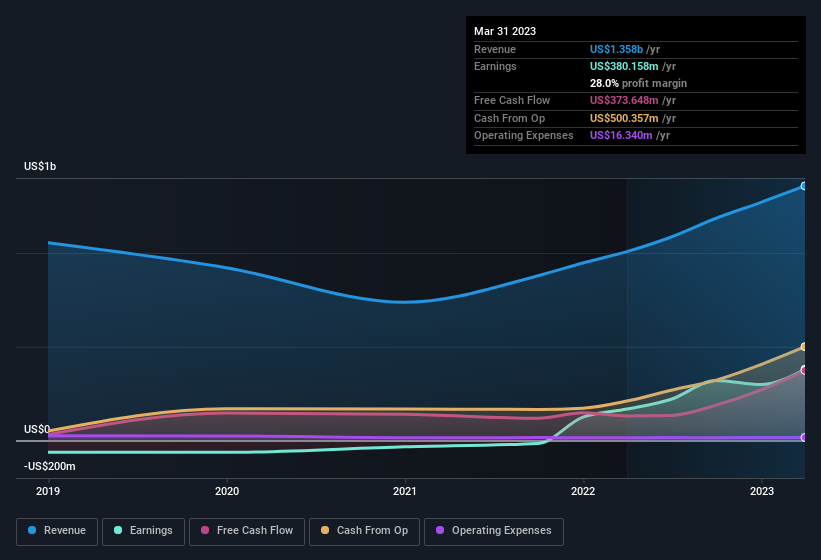
Task: Click the pink Free Cash Flow endpoint marker
Action: click(x=804, y=371)
